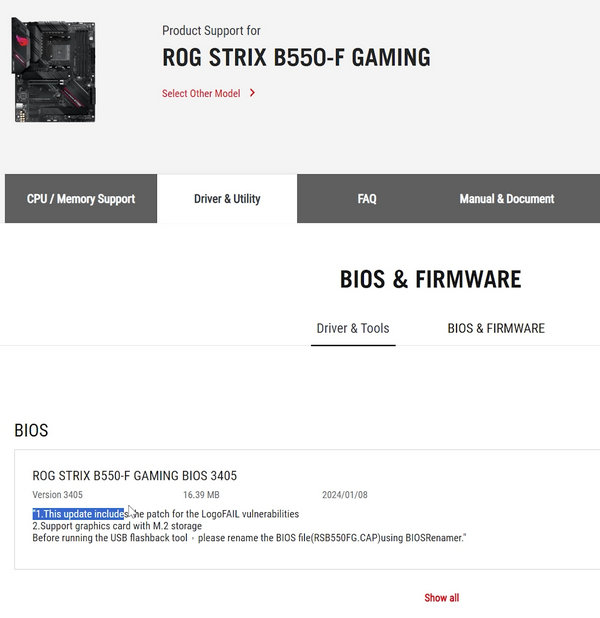This screenshot has height=618, width=600.
Task: Open the Select Other Model link
Action: click(x=201, y=93)
